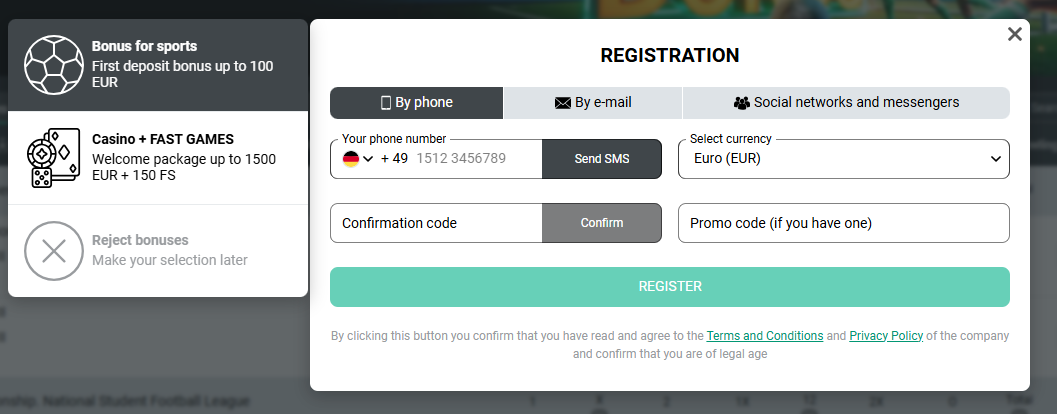This screenshot has height=414, width=1057.
Task: Click the people icon for social networks
Action: point(742,103)
